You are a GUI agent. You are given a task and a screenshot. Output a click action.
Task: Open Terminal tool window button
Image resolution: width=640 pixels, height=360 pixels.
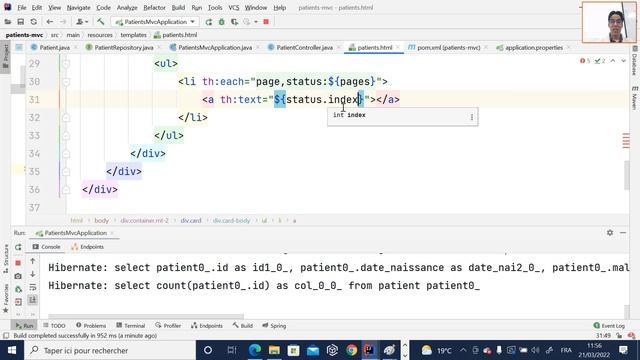click(x=131, y=325)
